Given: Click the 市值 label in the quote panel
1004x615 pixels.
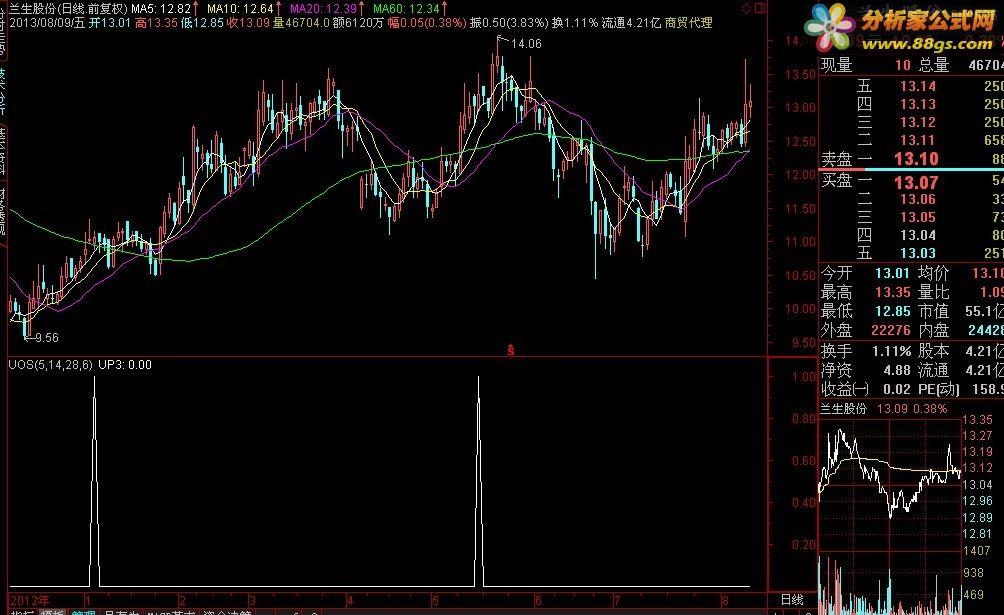Looking at the screenshot, I should (x=933, y=311).
